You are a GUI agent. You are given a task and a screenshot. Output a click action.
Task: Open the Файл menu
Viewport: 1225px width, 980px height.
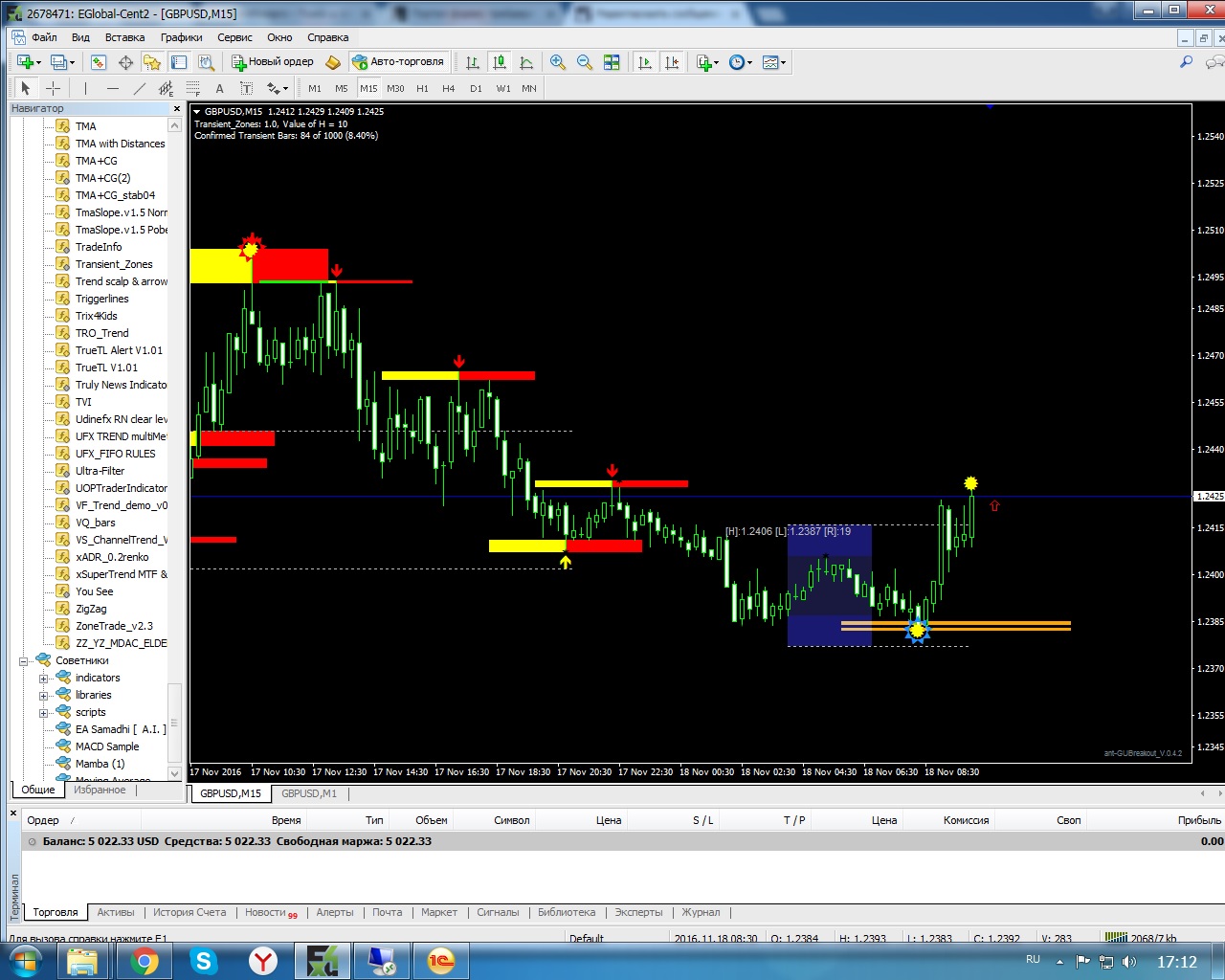tap(44, 37)
